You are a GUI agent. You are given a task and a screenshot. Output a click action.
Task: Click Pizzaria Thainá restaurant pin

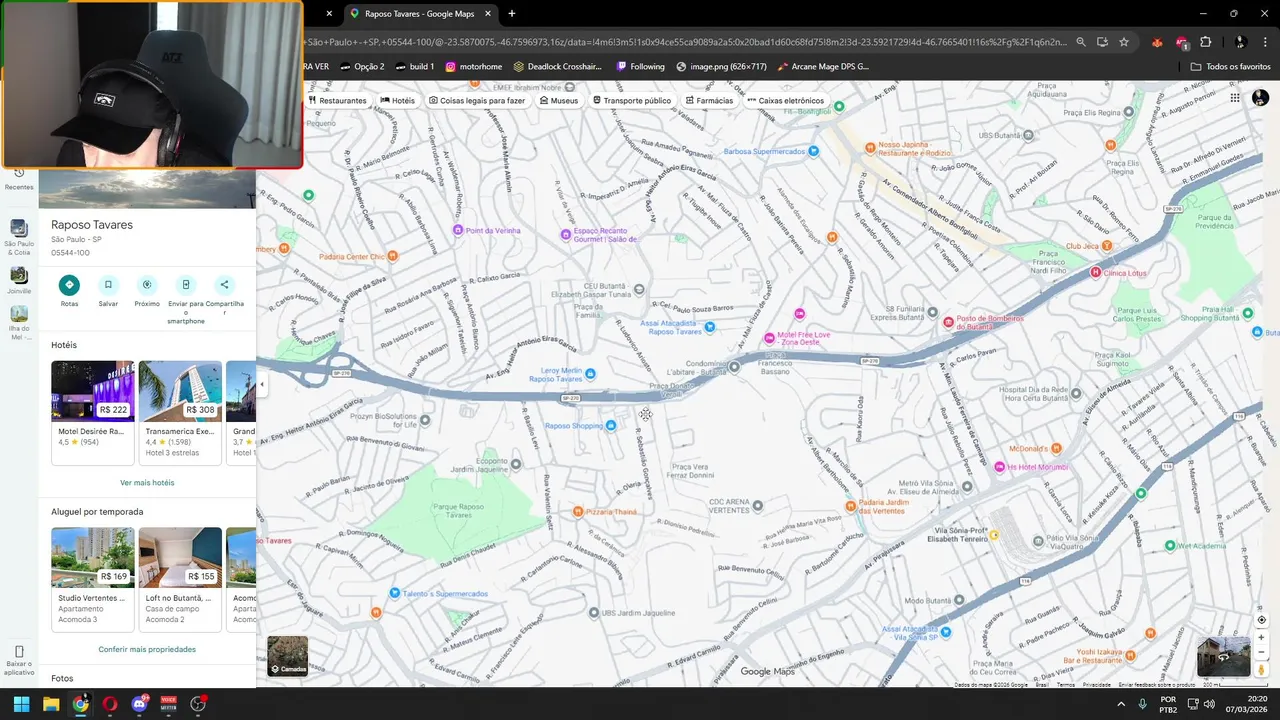click(x=578, y=512)
